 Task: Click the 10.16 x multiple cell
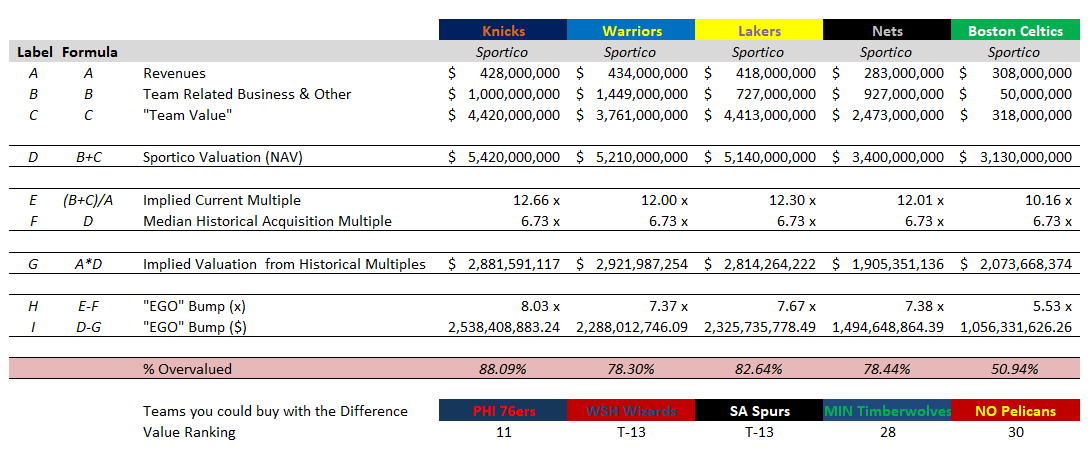[1047, 200]
